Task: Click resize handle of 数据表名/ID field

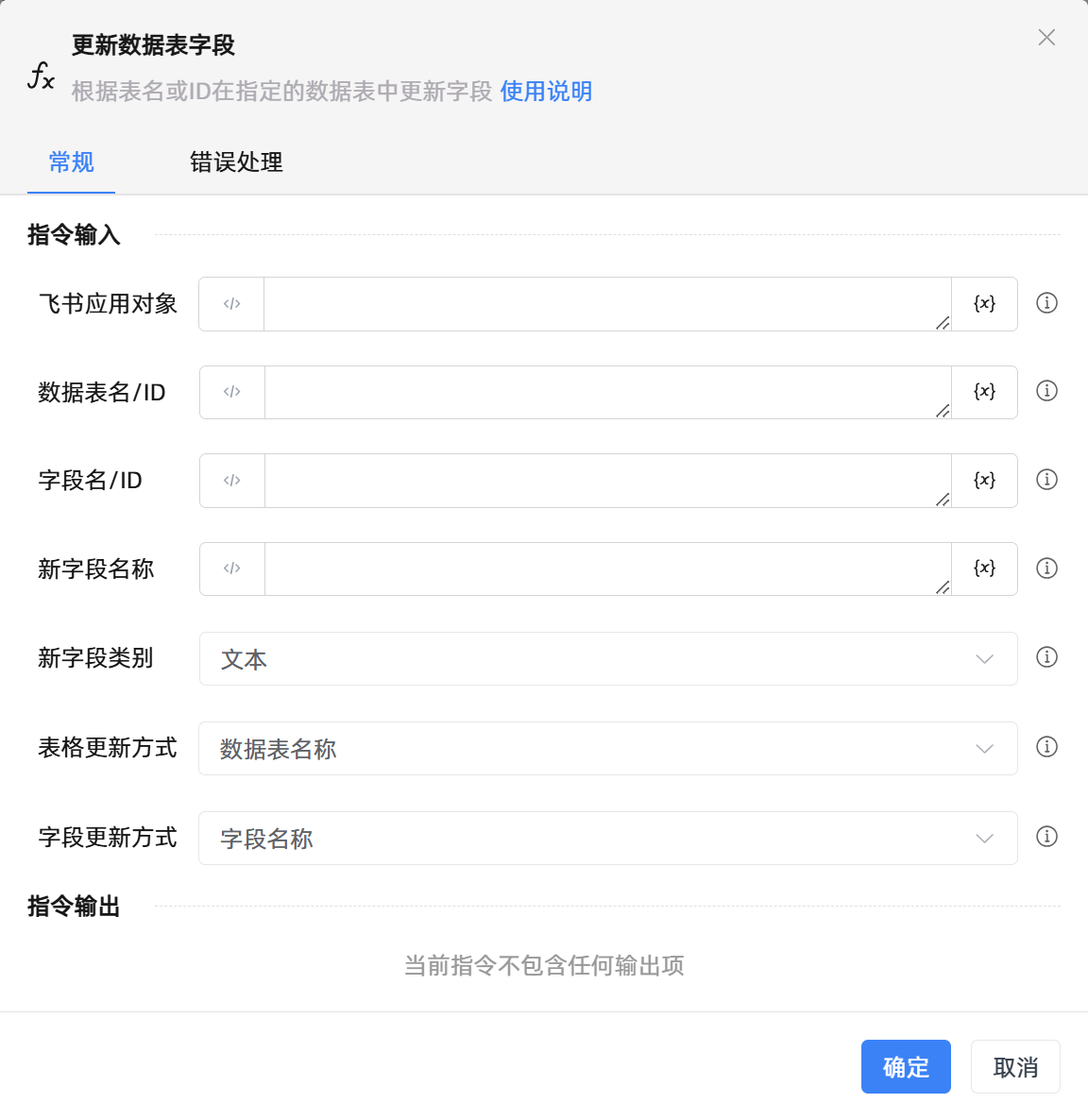Action: tap(943, 411)
